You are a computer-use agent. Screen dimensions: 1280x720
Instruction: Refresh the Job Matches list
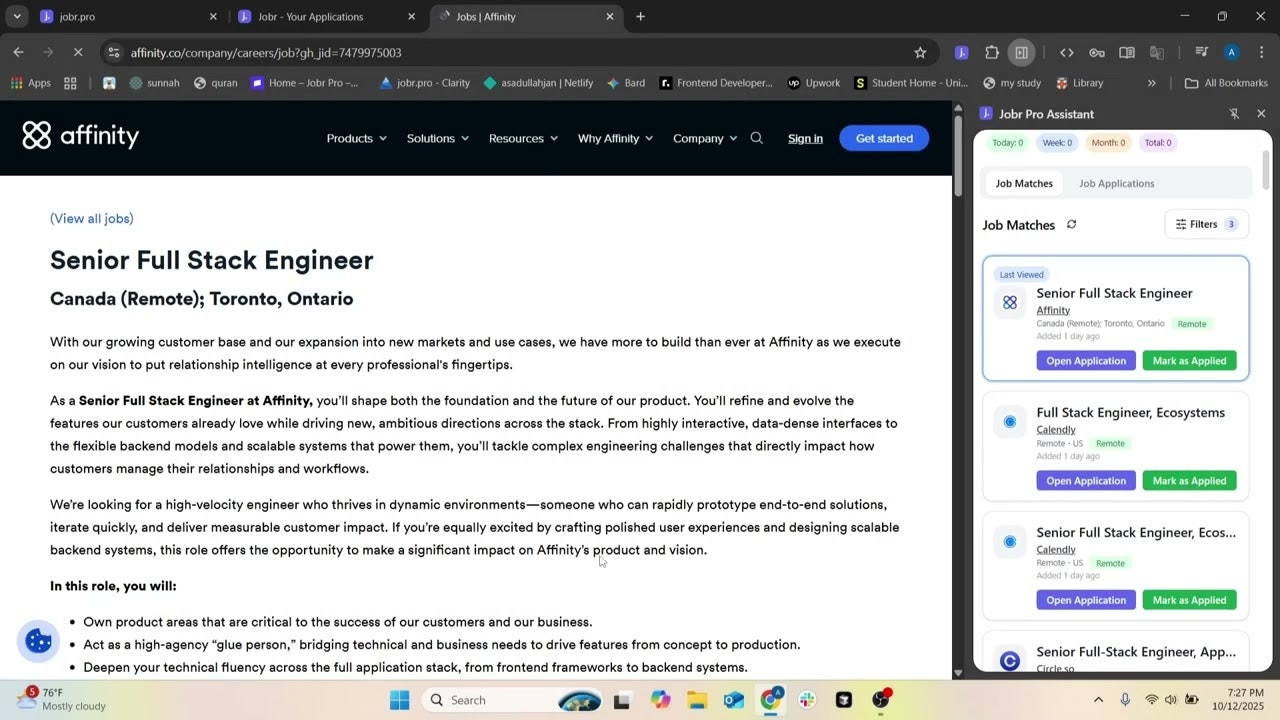click(x=1071, y=225)
